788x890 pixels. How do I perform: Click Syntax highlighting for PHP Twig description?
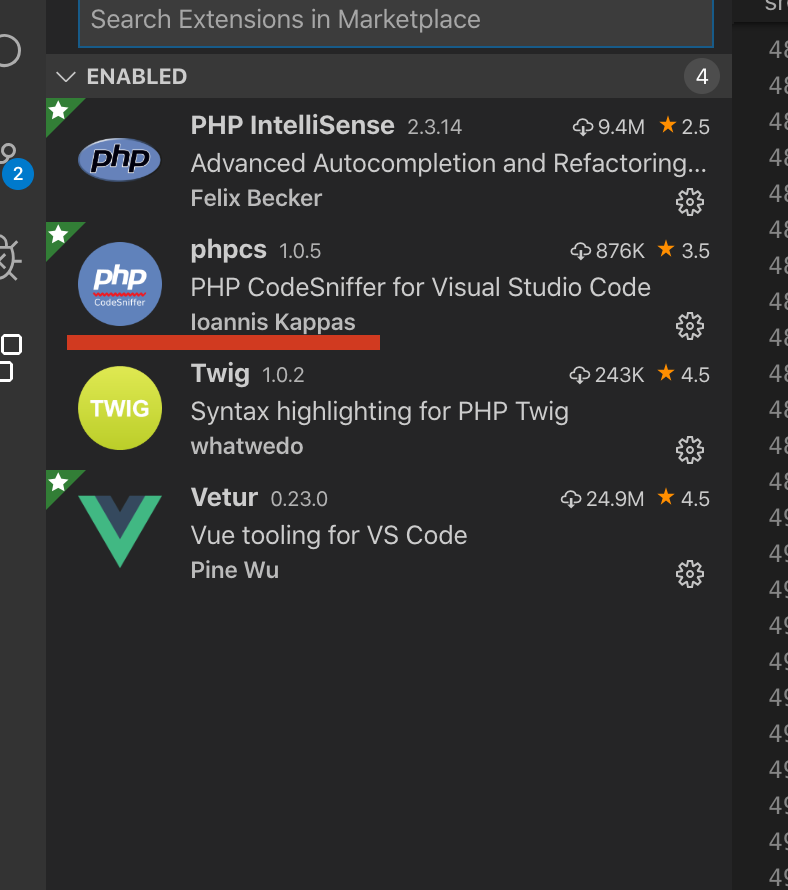tap(380, 412)
